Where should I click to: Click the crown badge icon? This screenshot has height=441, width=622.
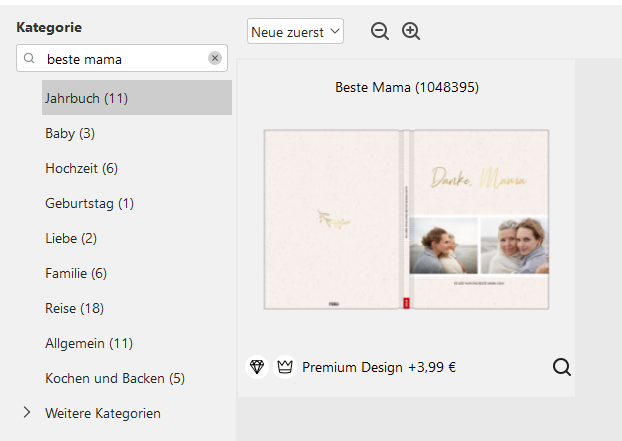coord(284,367)
